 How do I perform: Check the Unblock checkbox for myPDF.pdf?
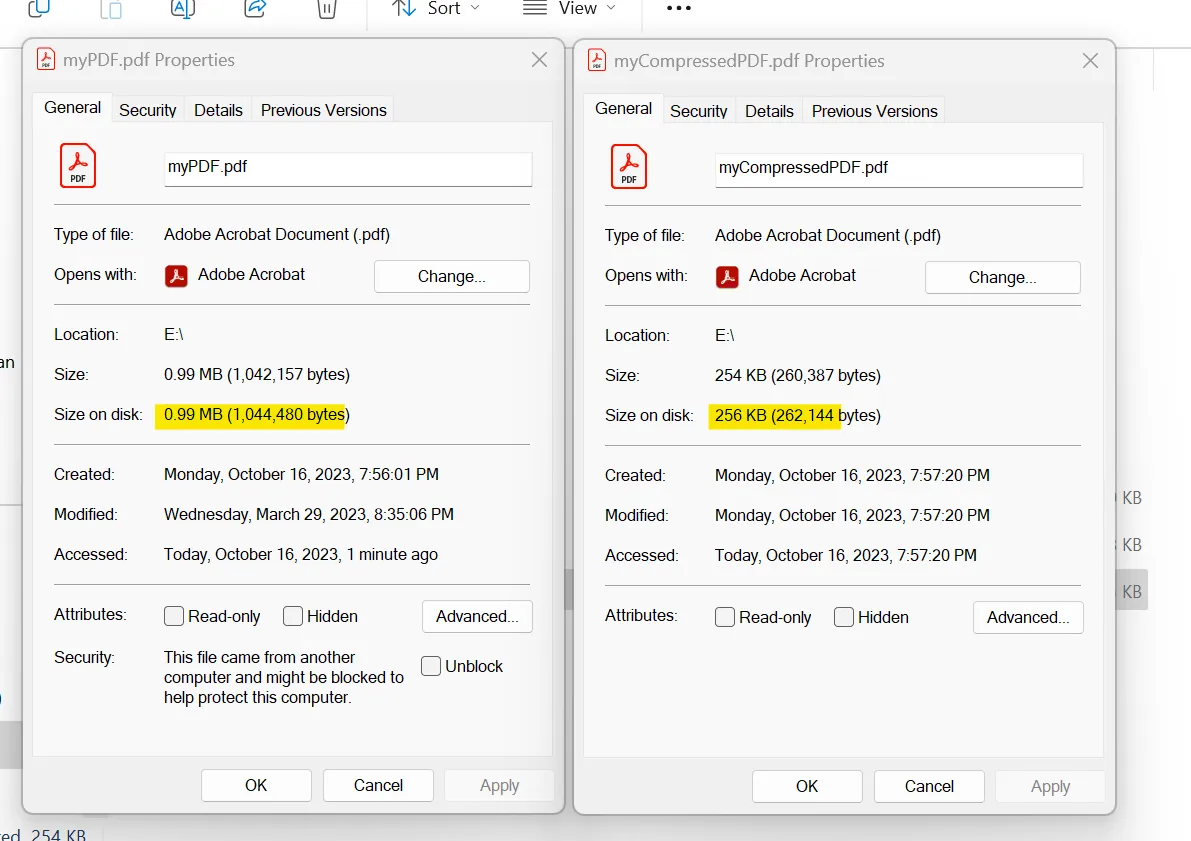[x=431, y=666]
